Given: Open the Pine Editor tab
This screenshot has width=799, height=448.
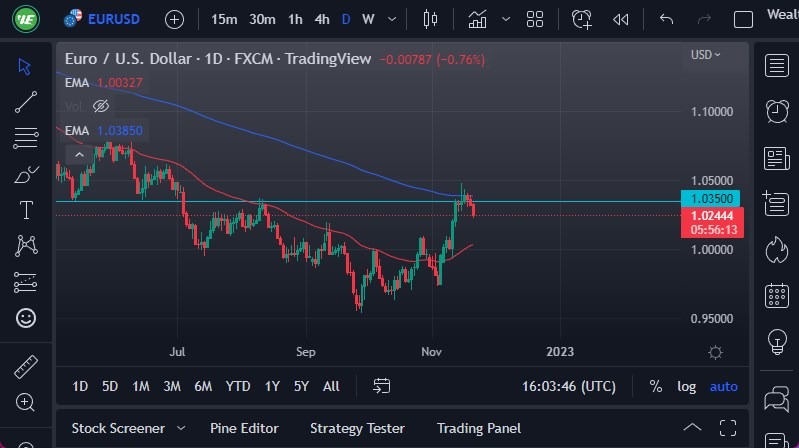Looking at the screenshot, I should click(x=244, y=428).
